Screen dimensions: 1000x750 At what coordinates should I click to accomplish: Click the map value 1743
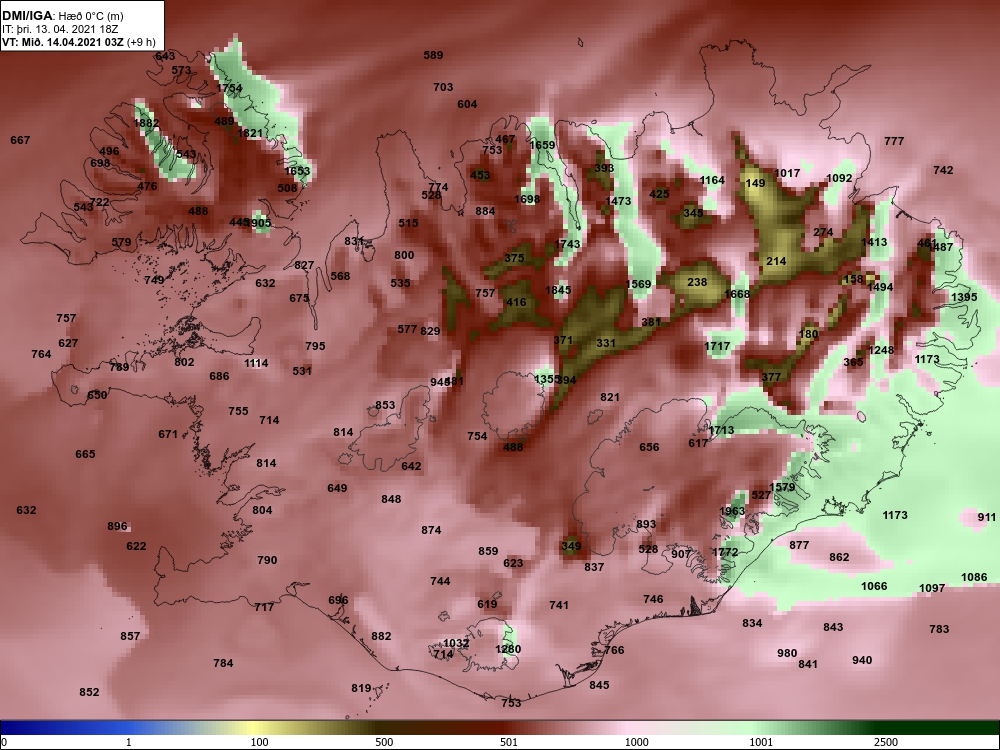coord(568,244)
